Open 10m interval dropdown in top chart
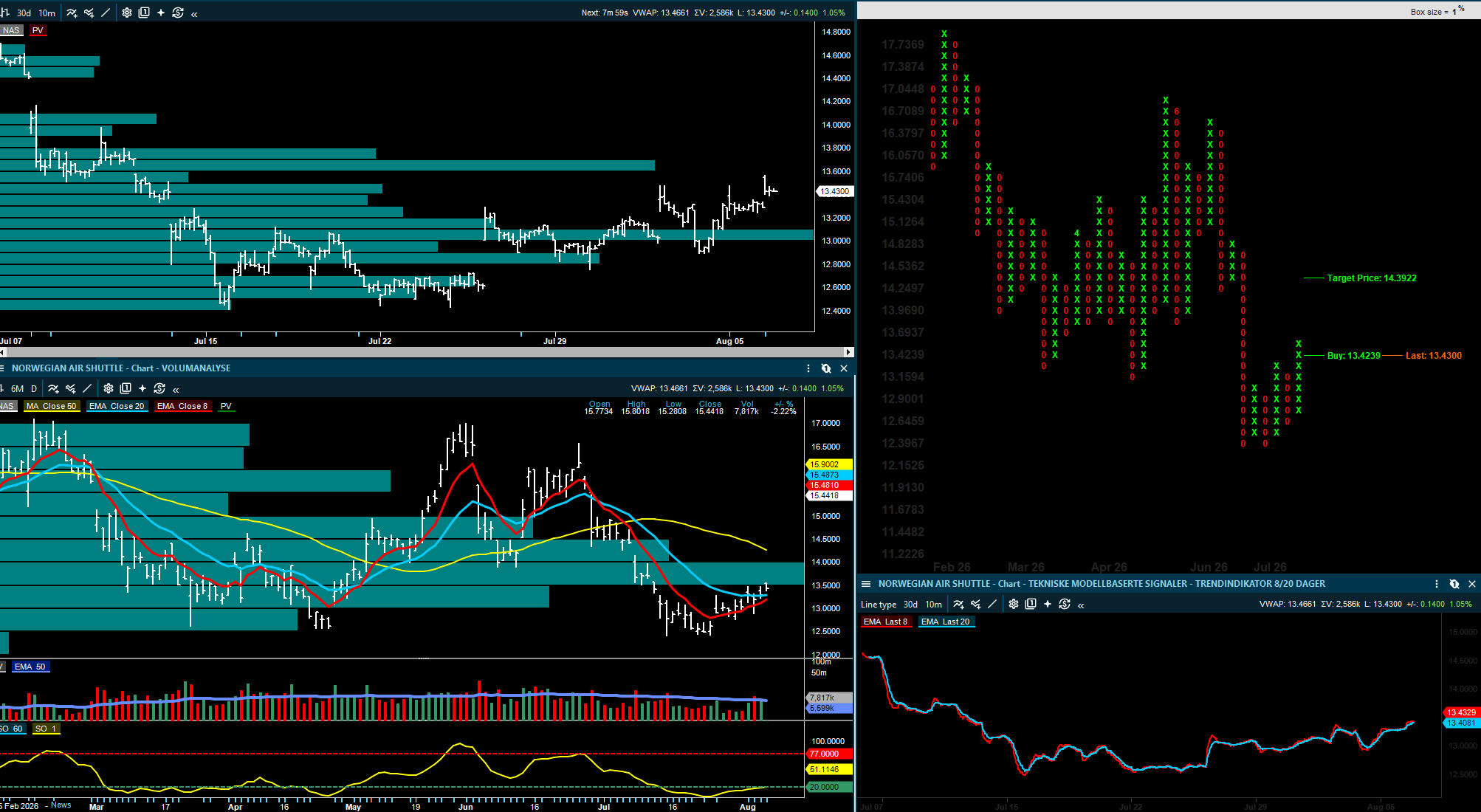Screen dimensions: 1481x812 47,13
